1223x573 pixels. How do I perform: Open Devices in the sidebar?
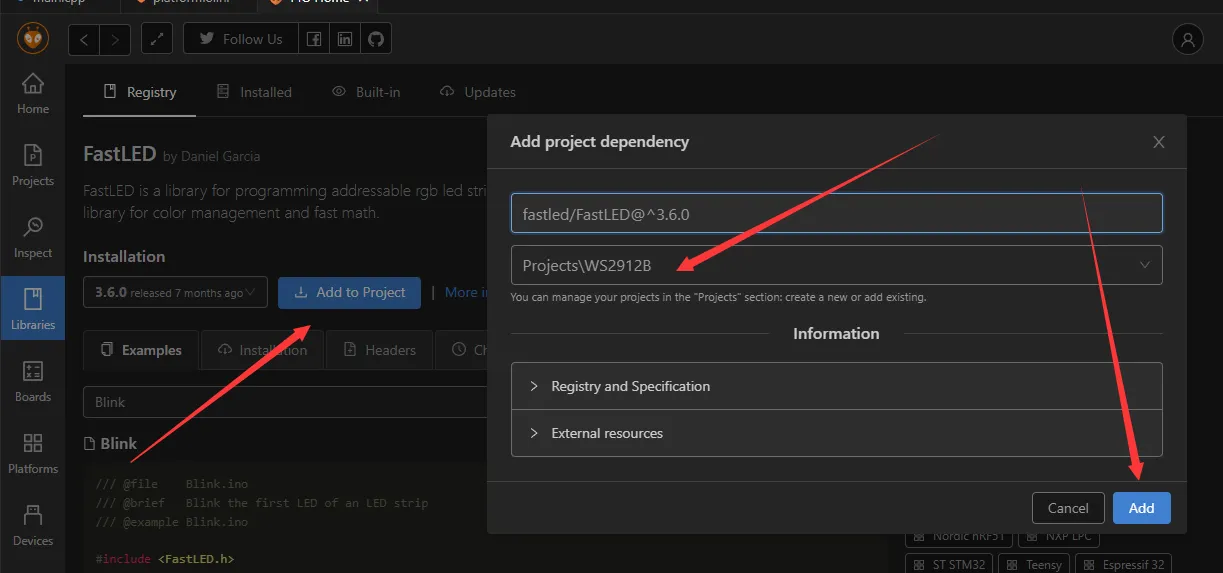(x=33, y=526)
